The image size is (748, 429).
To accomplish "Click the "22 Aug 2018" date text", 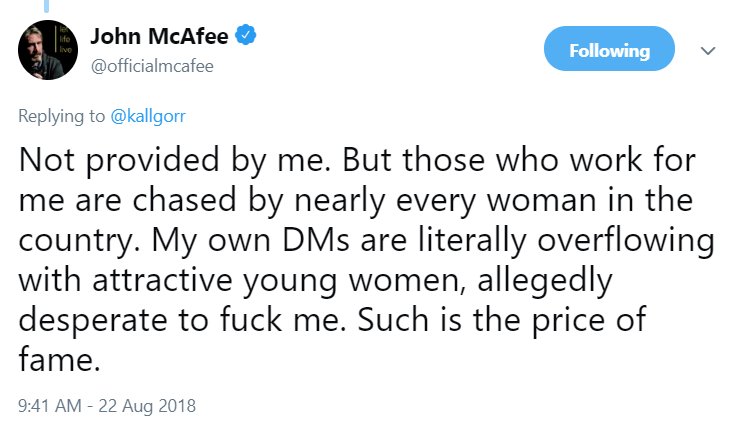I will [148, 406].
